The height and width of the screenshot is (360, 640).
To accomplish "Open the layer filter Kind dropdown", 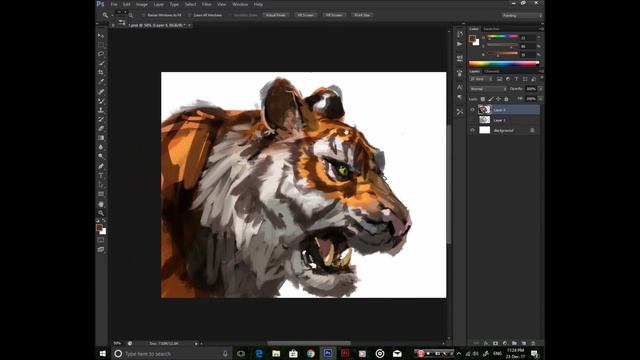I will pyautogui.click(x=481, y=79).
